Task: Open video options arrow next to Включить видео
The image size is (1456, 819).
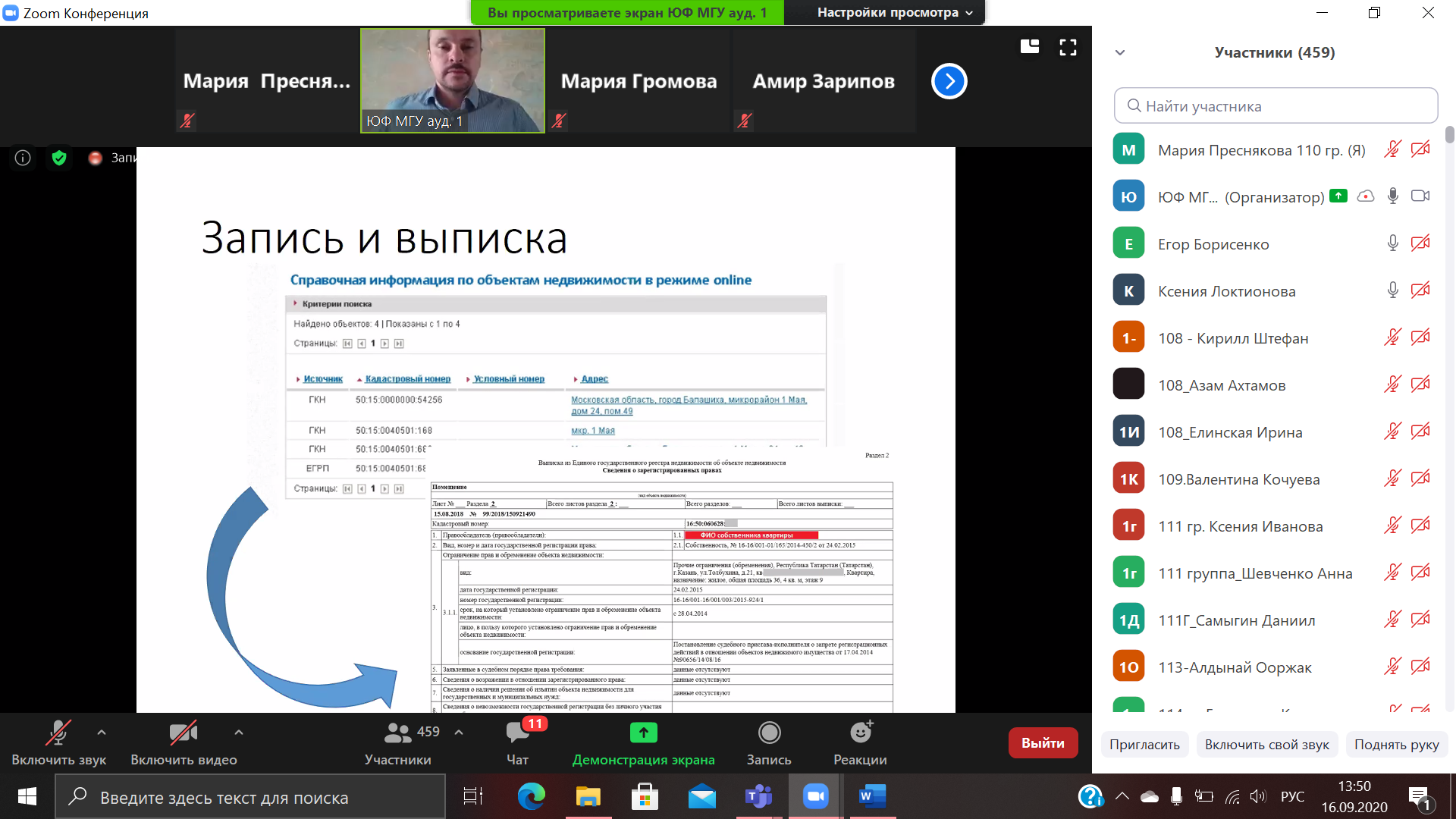Action: click(x=239, y=733)
